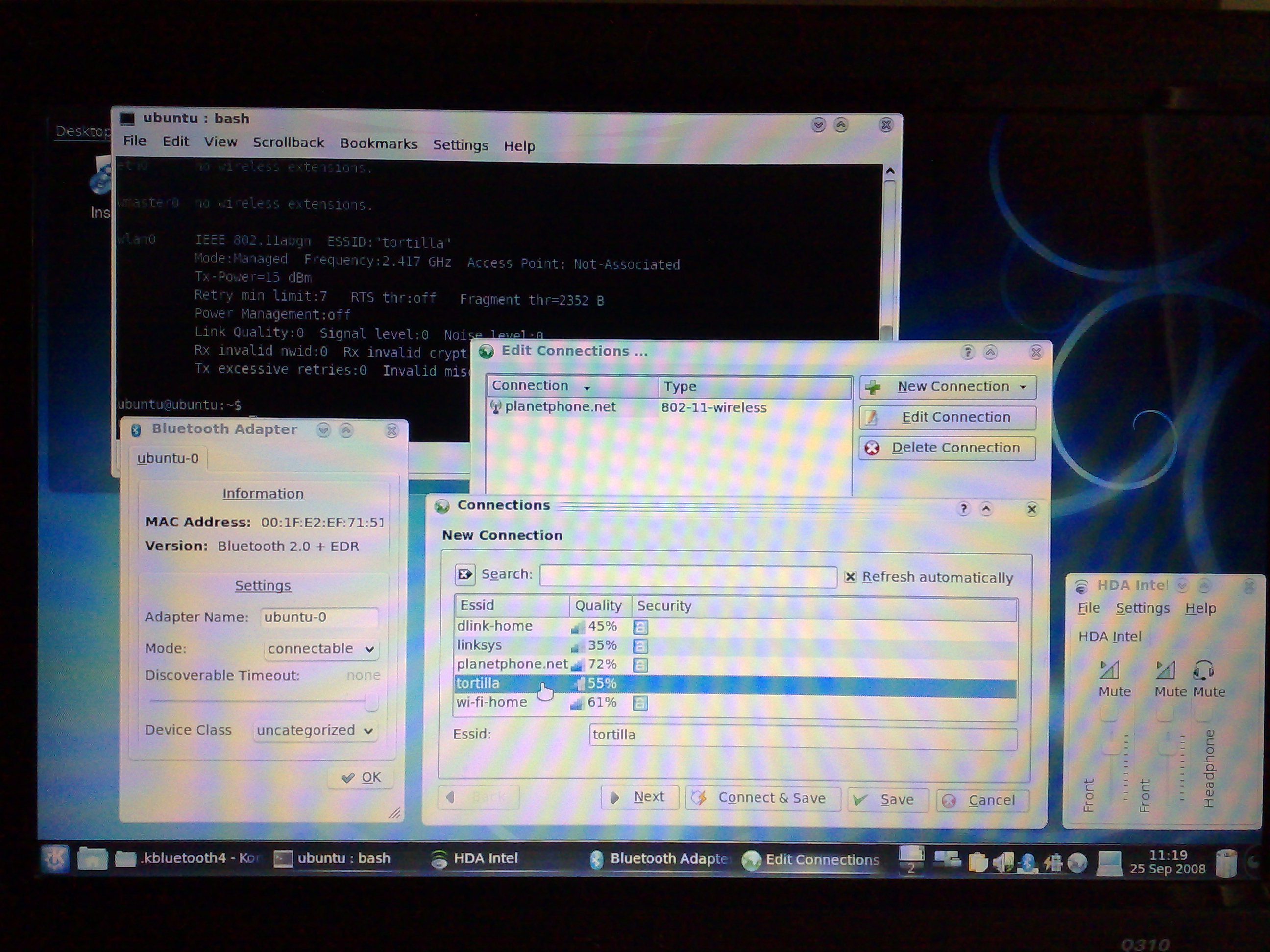
Task: Open the home folder icon in the panel
Action: pos(93,858)
